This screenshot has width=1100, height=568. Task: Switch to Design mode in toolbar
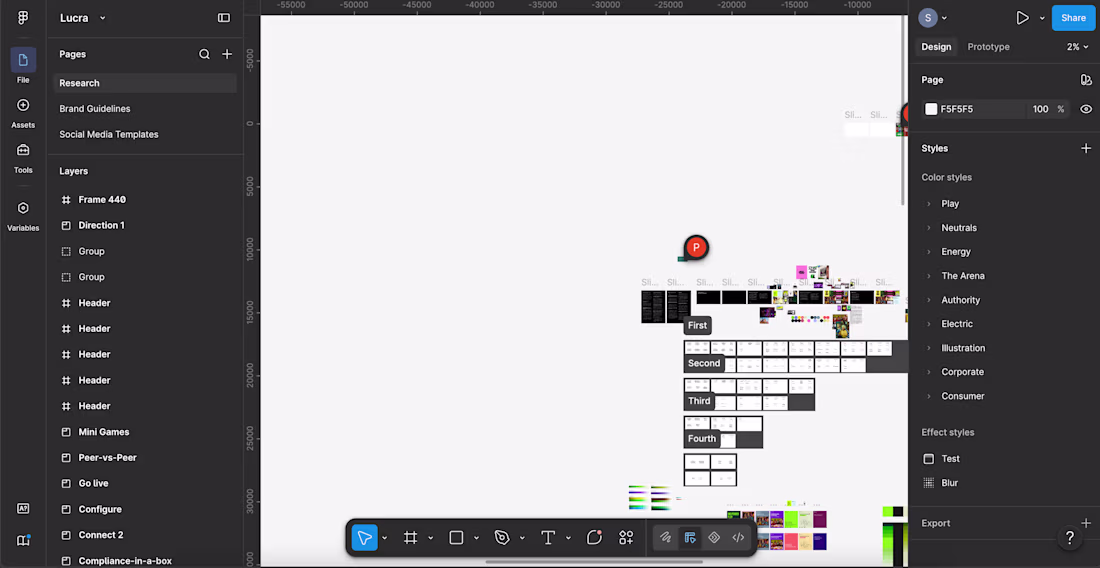coord(690,538)
